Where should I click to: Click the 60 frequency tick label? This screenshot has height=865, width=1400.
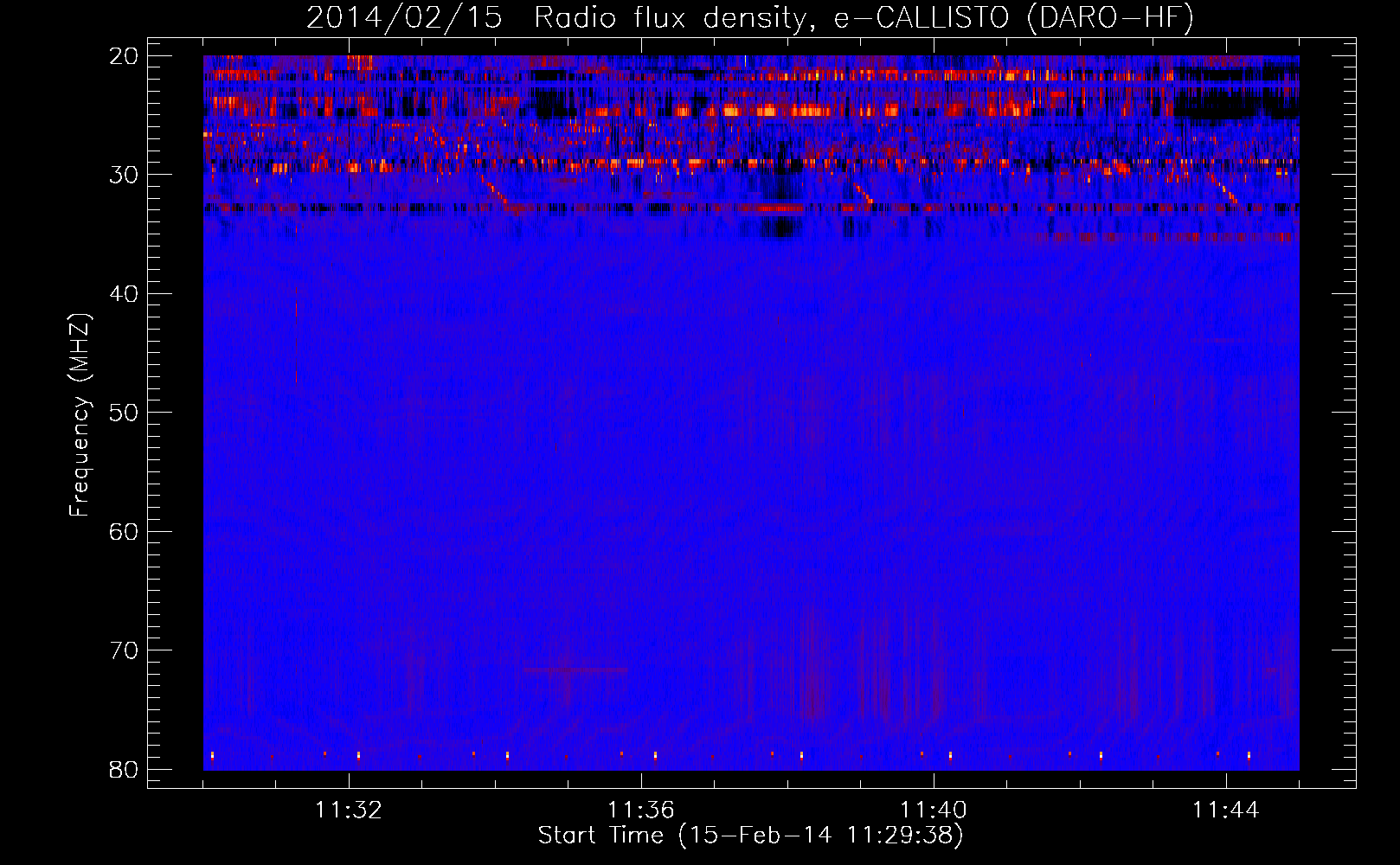pyautogui.click(x=124, y=531)
